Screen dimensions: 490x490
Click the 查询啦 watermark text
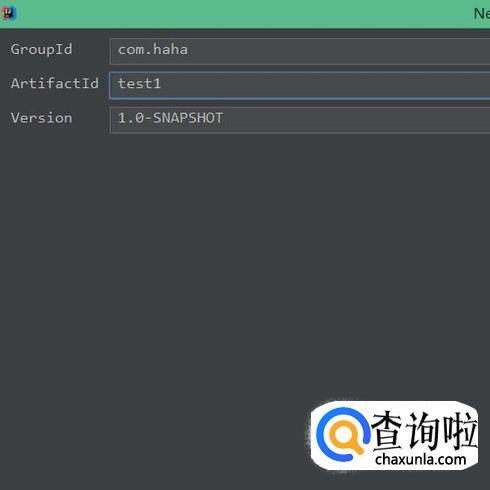tap(424, 430)
